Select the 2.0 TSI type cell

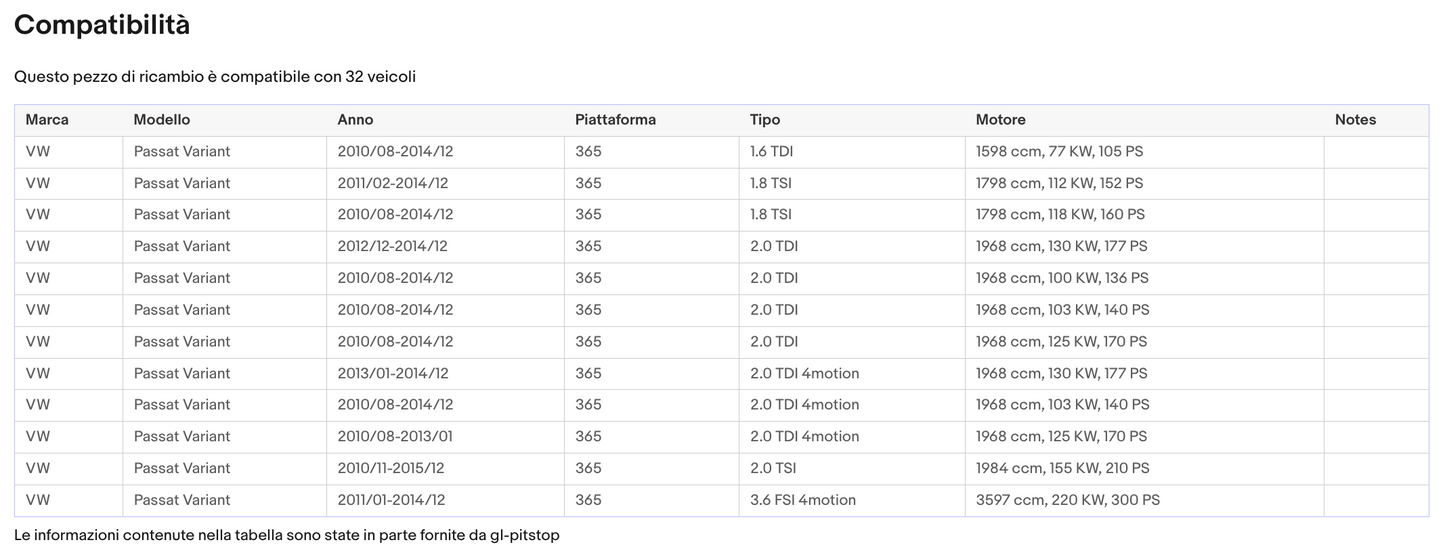772,468
